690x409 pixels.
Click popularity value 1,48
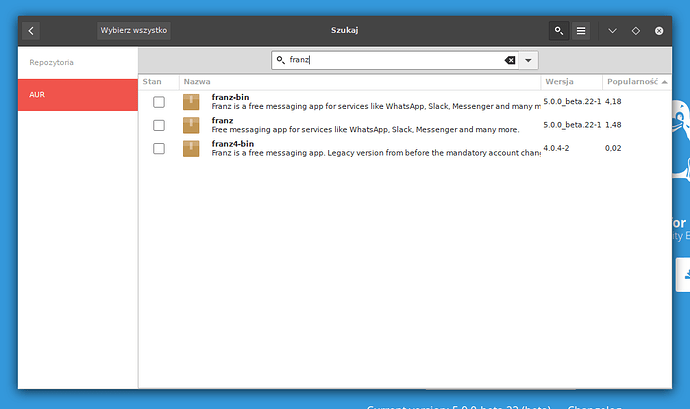(613, 125)
